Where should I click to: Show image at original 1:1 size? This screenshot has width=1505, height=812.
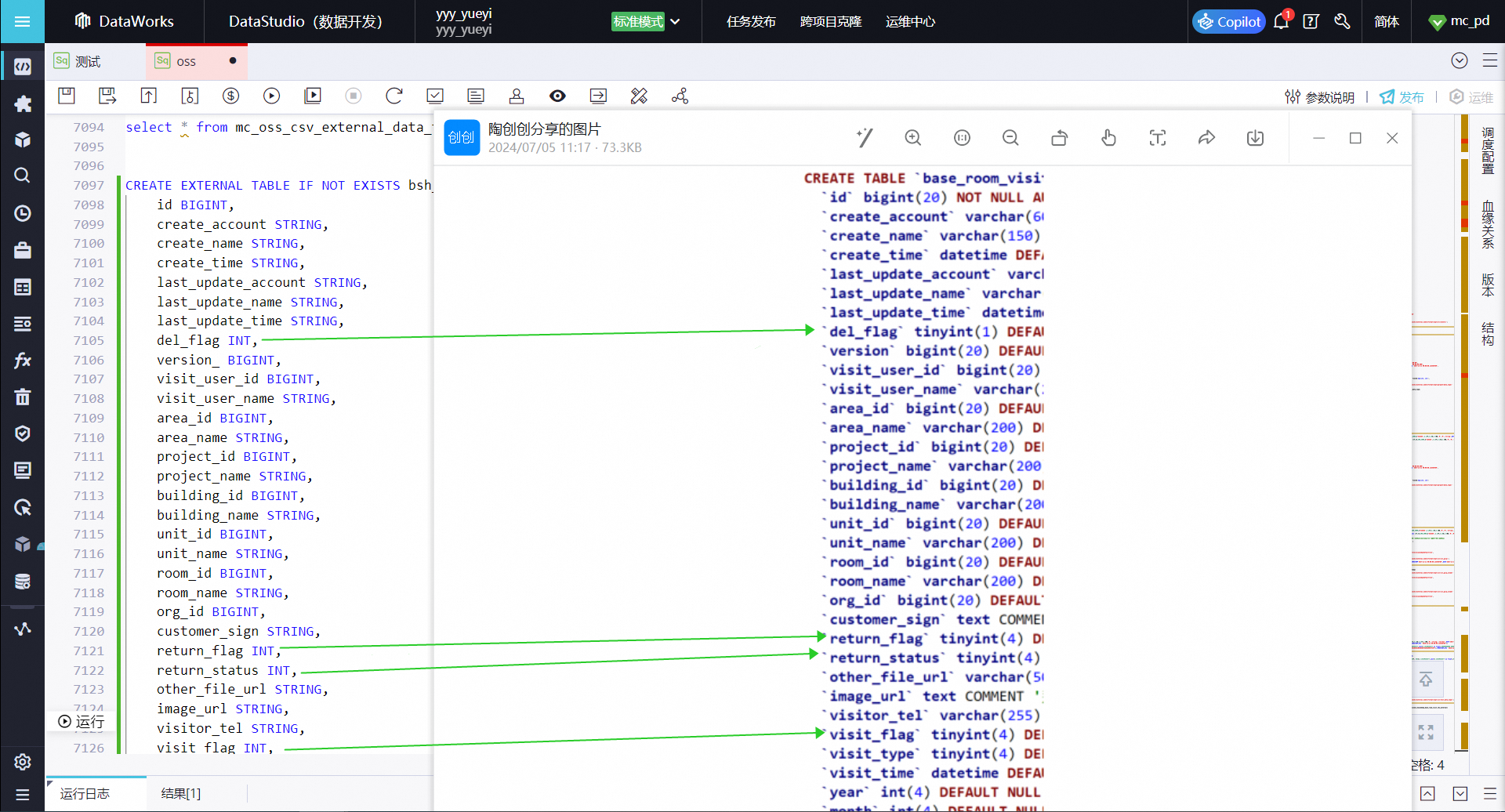coord(962,138)
